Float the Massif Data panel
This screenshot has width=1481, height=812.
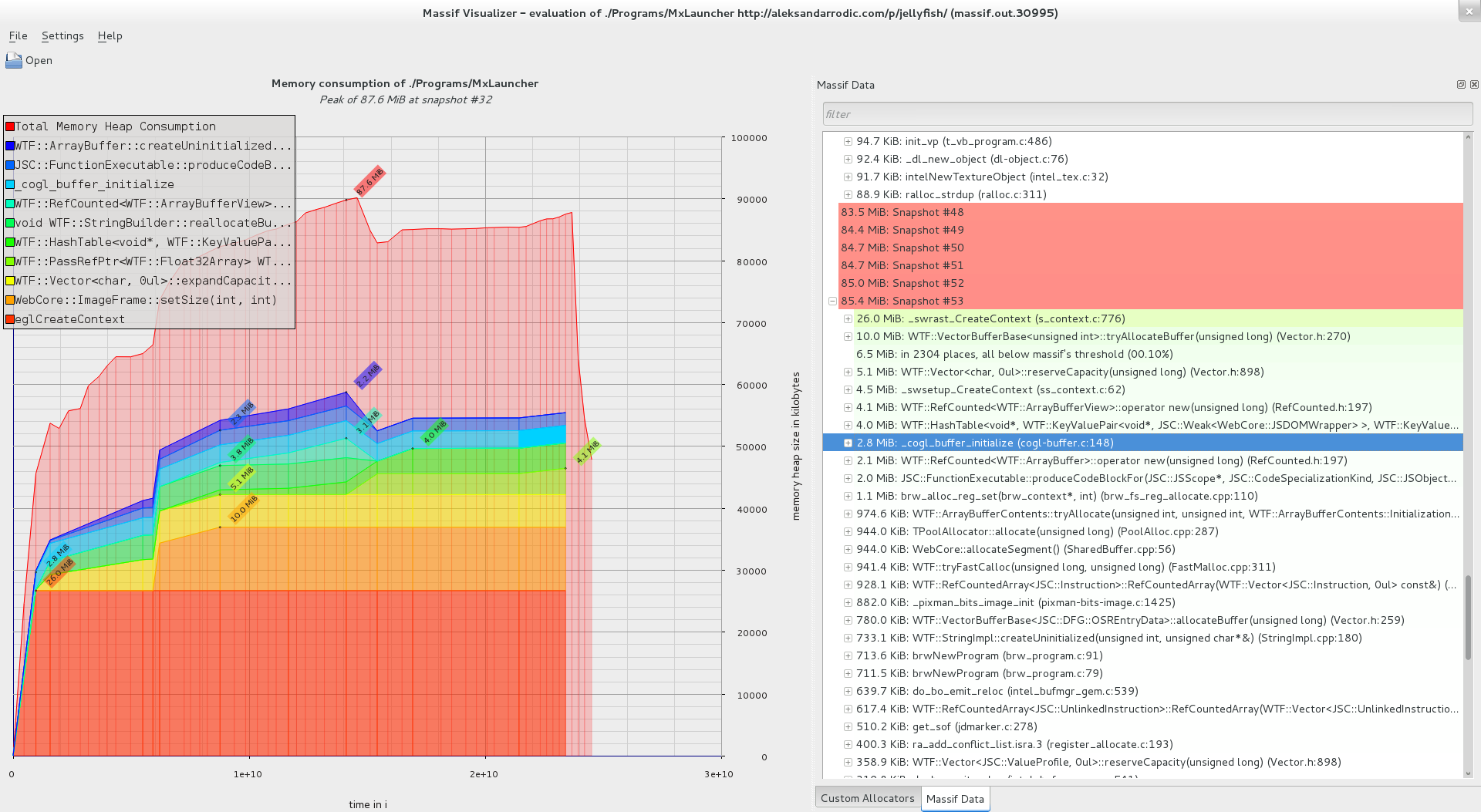tap(1461, 85)
